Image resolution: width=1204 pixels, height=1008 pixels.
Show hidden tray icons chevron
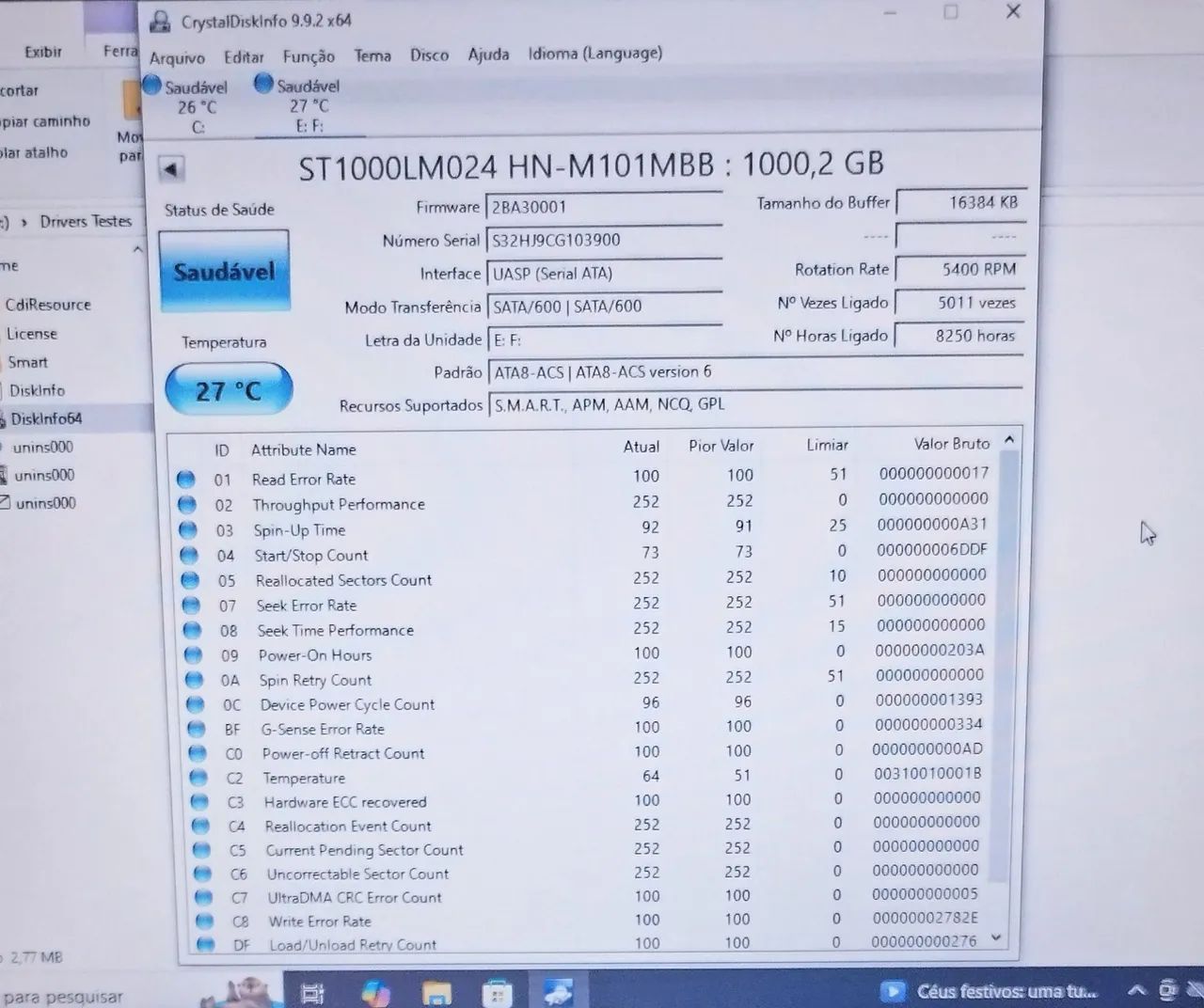(1136, 990)
